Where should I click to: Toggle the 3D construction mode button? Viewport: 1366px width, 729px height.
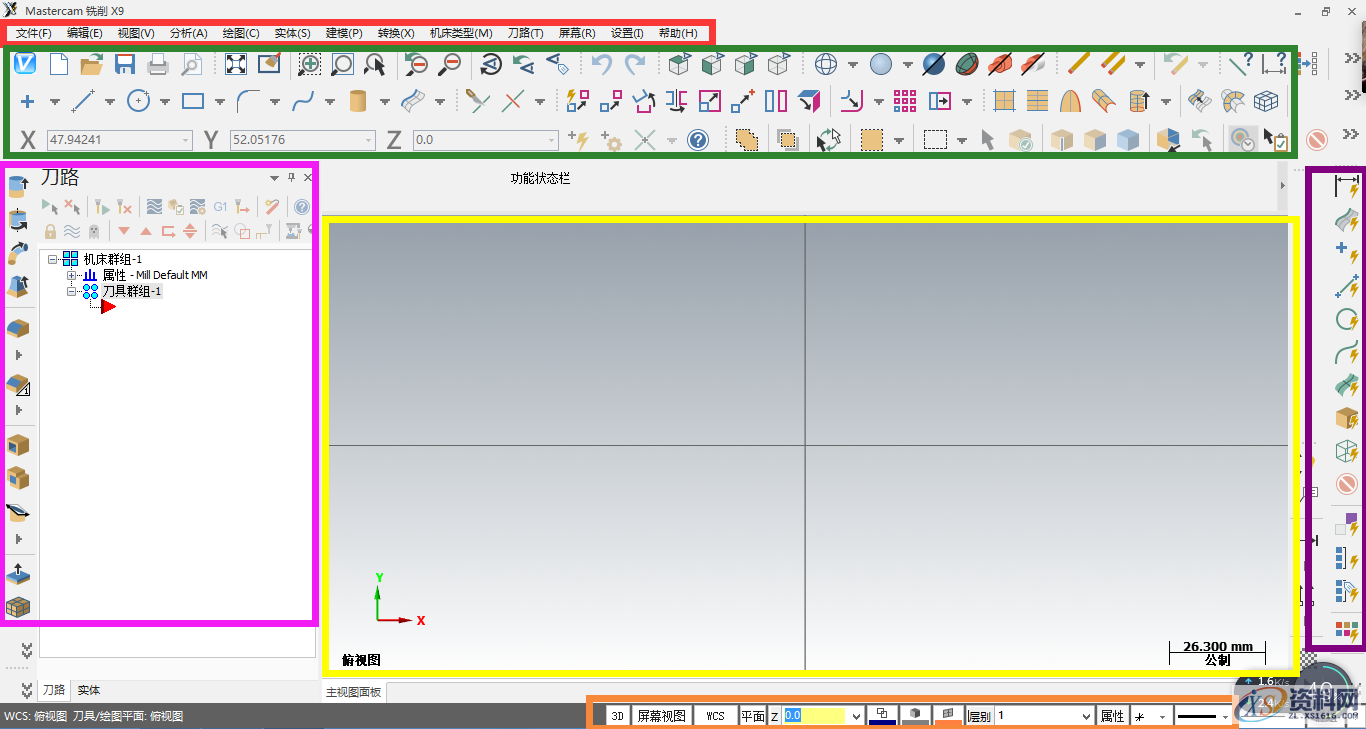[618, 716]
